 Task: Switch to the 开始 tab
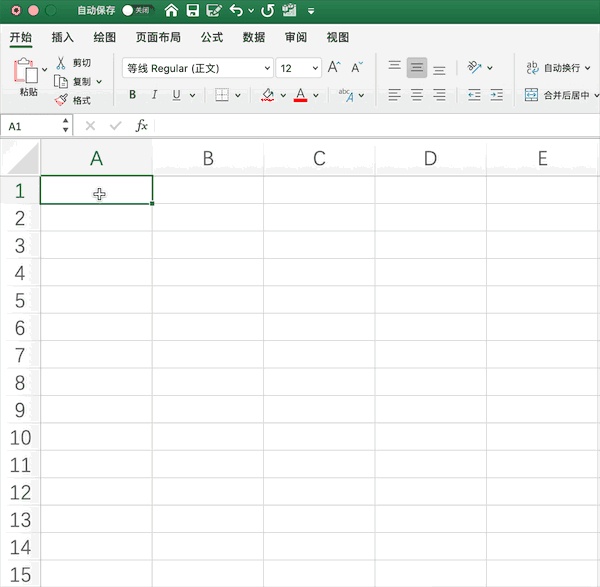pos(21,37)
